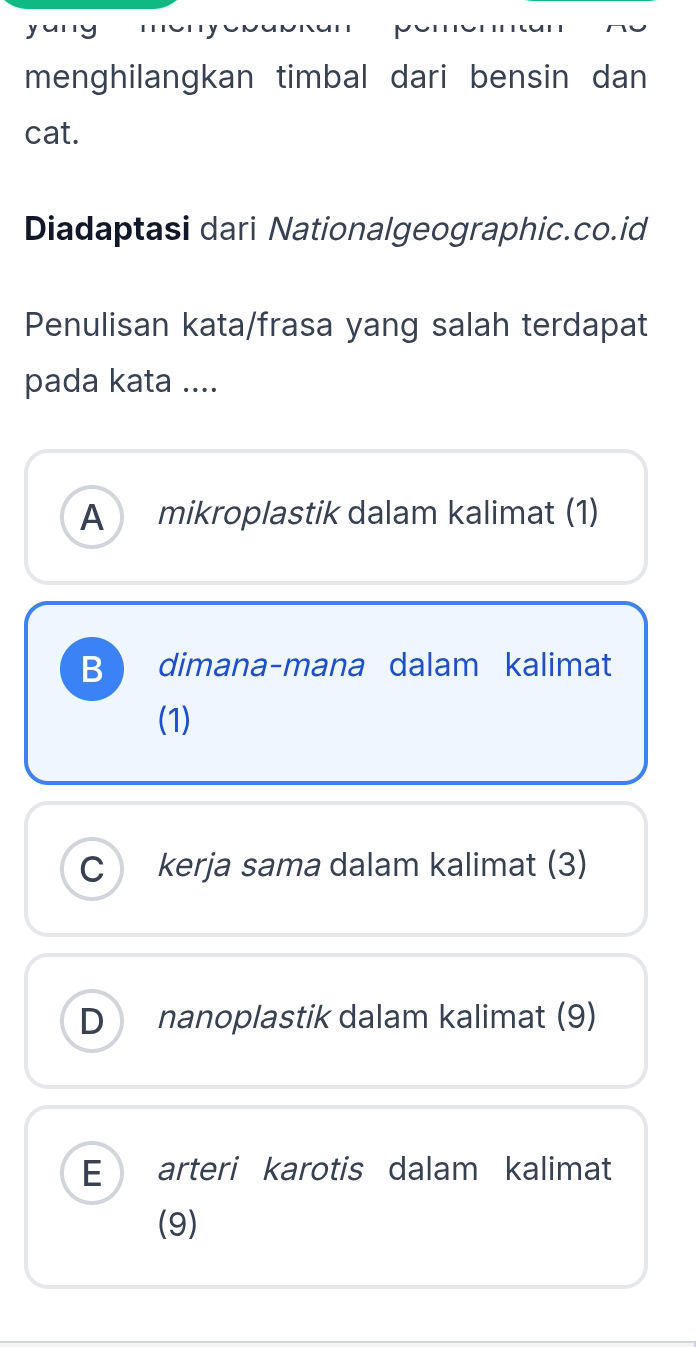Click the italic word 'mikroplastik' in option A
Screen dimensions: 696x1347
click(x=255, y=514)
